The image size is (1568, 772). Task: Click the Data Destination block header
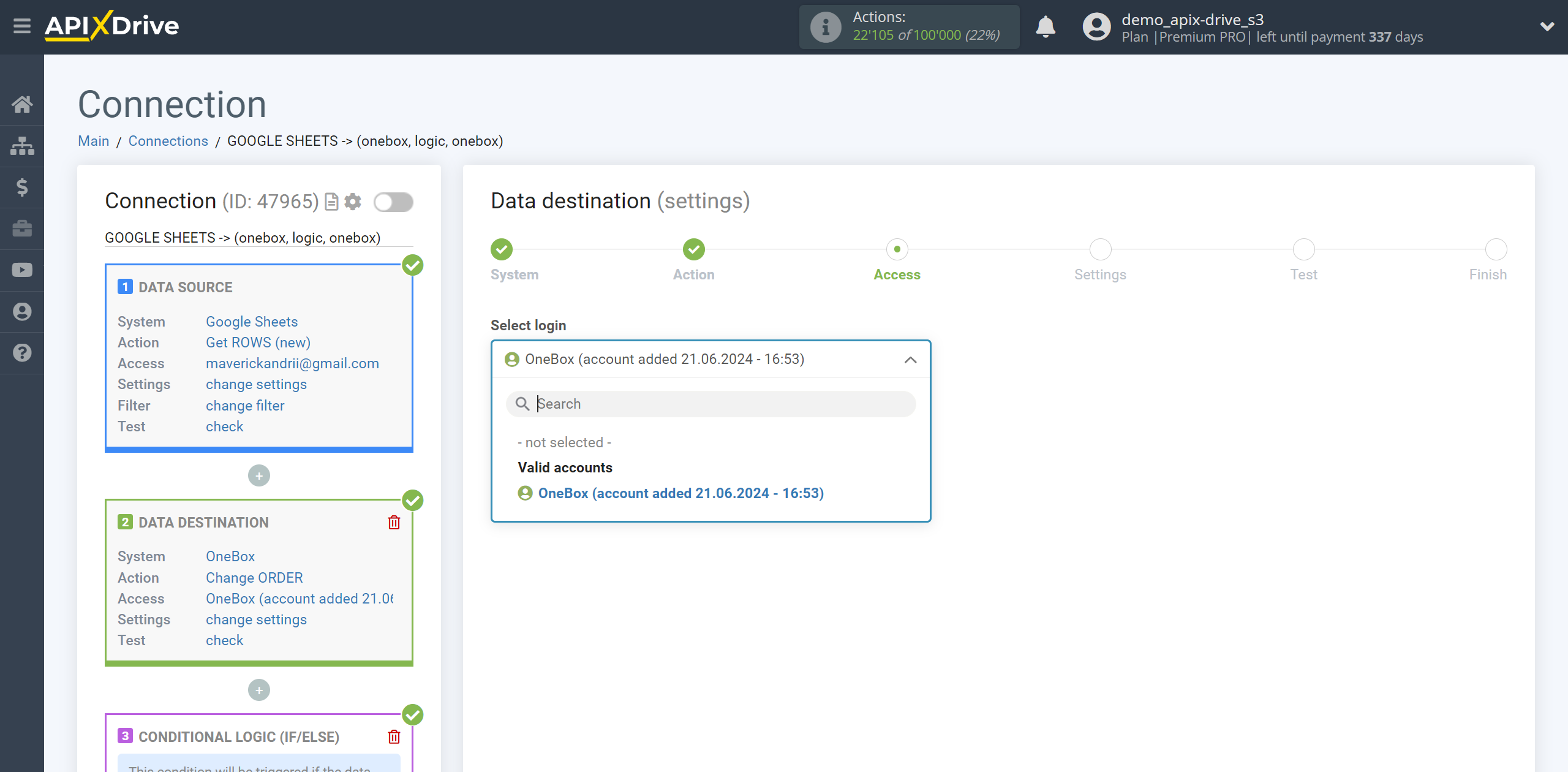[x=203, y=523]
